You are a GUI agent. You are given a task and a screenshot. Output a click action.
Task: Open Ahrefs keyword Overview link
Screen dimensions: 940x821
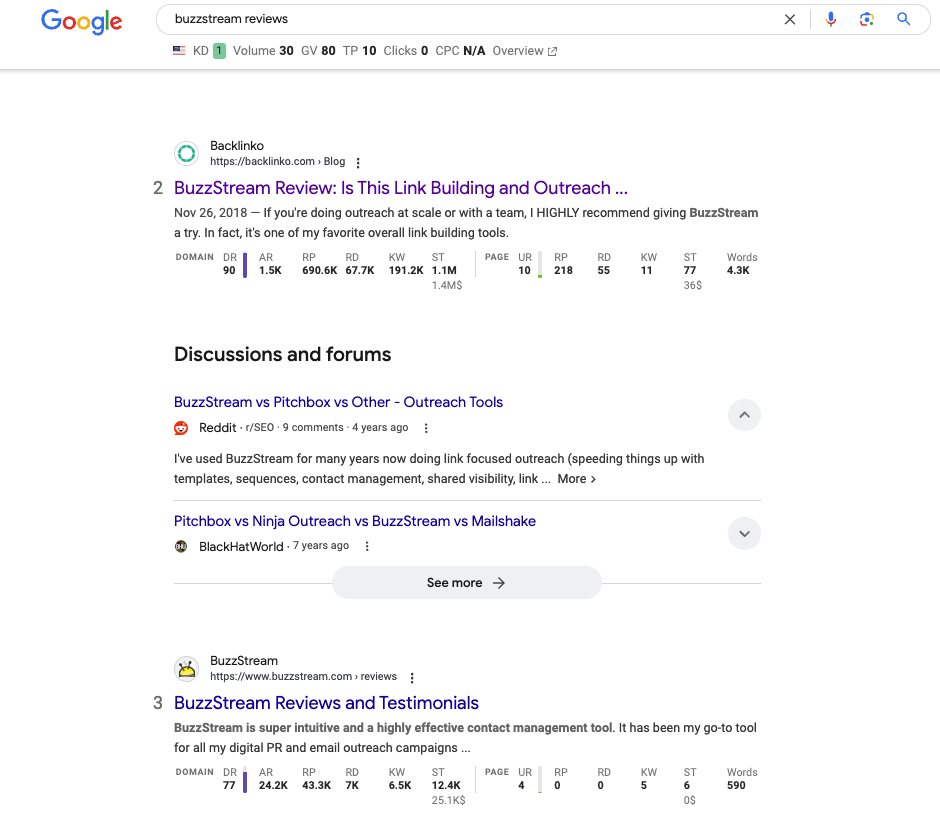(524, 51)
